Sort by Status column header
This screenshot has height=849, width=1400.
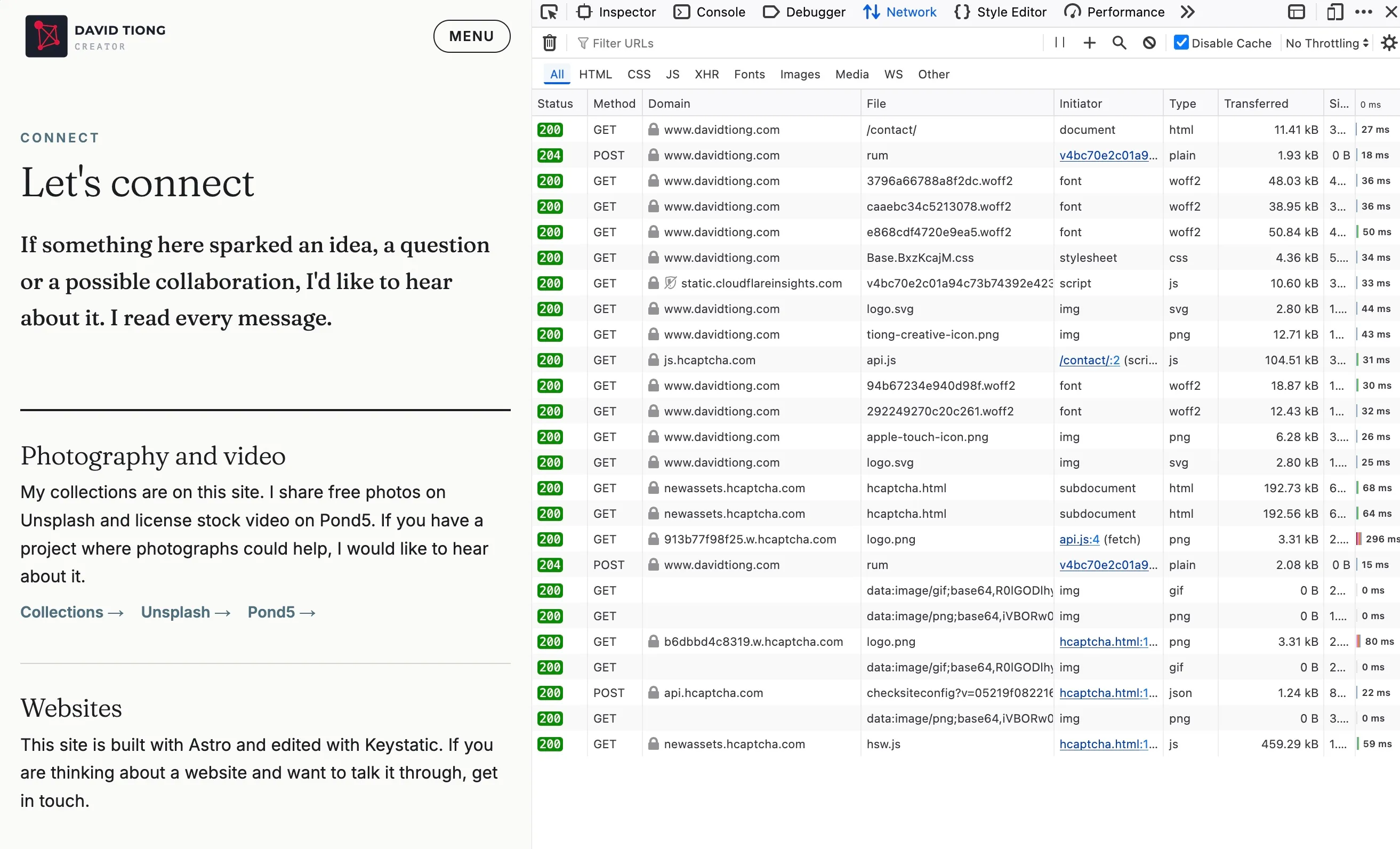tap(559, 103)
